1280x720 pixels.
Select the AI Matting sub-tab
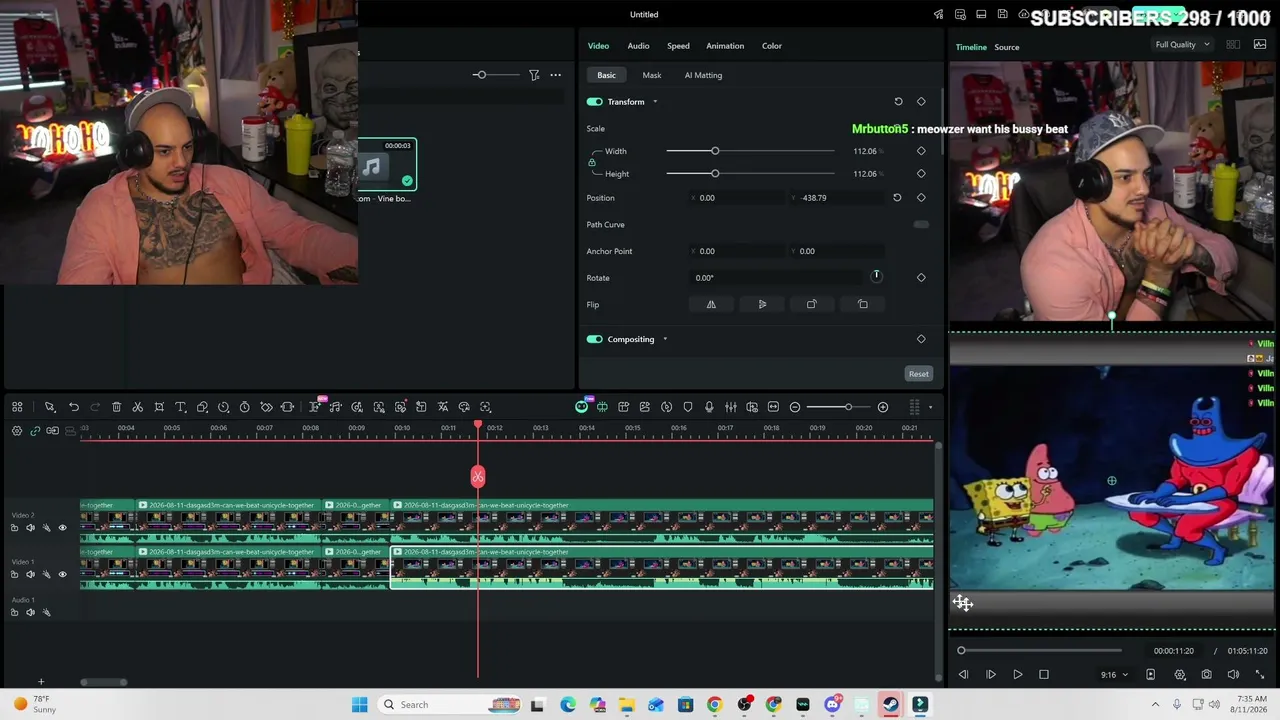click(703, 75)
